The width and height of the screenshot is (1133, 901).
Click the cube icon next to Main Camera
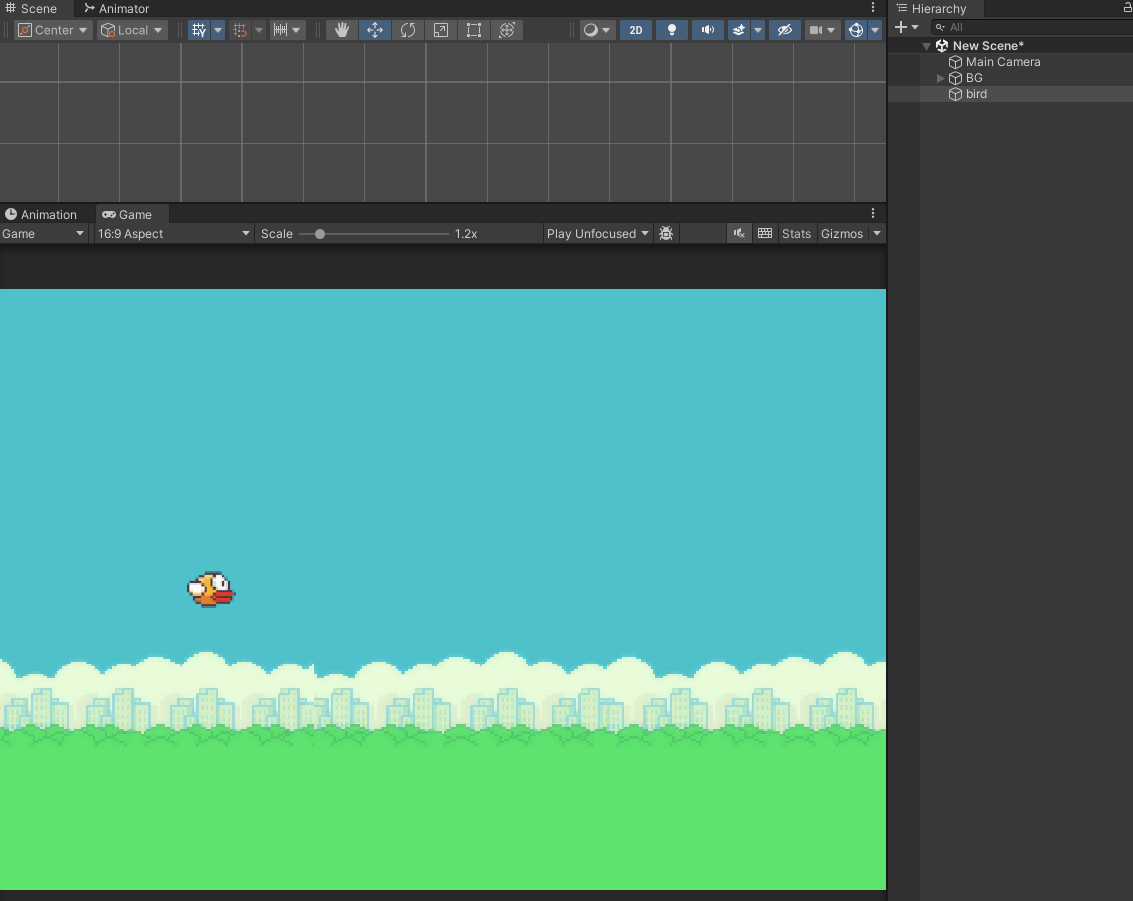click(x=955, y=62)
